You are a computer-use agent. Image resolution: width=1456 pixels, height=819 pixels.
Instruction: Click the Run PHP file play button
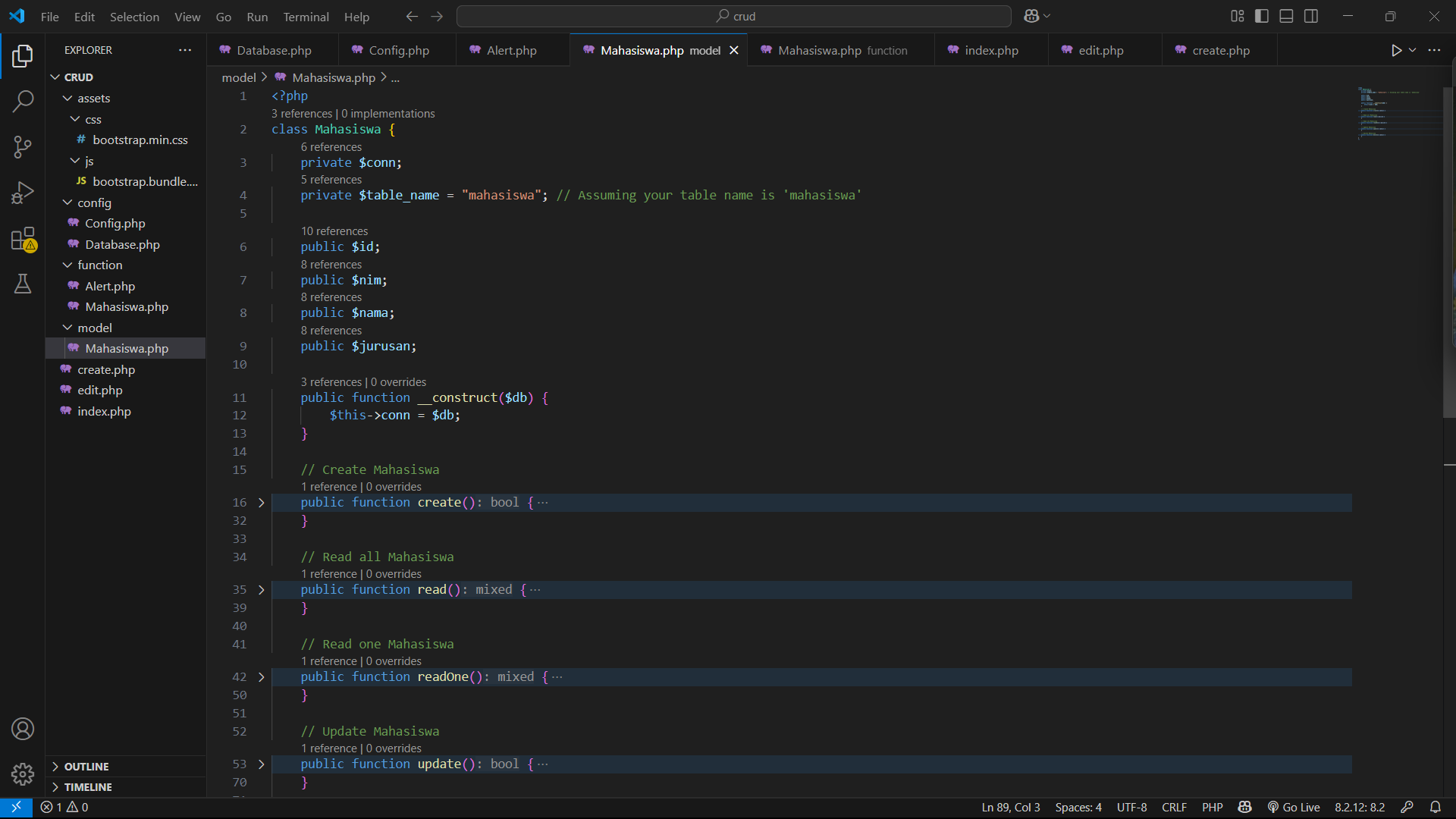(1396, 50)
